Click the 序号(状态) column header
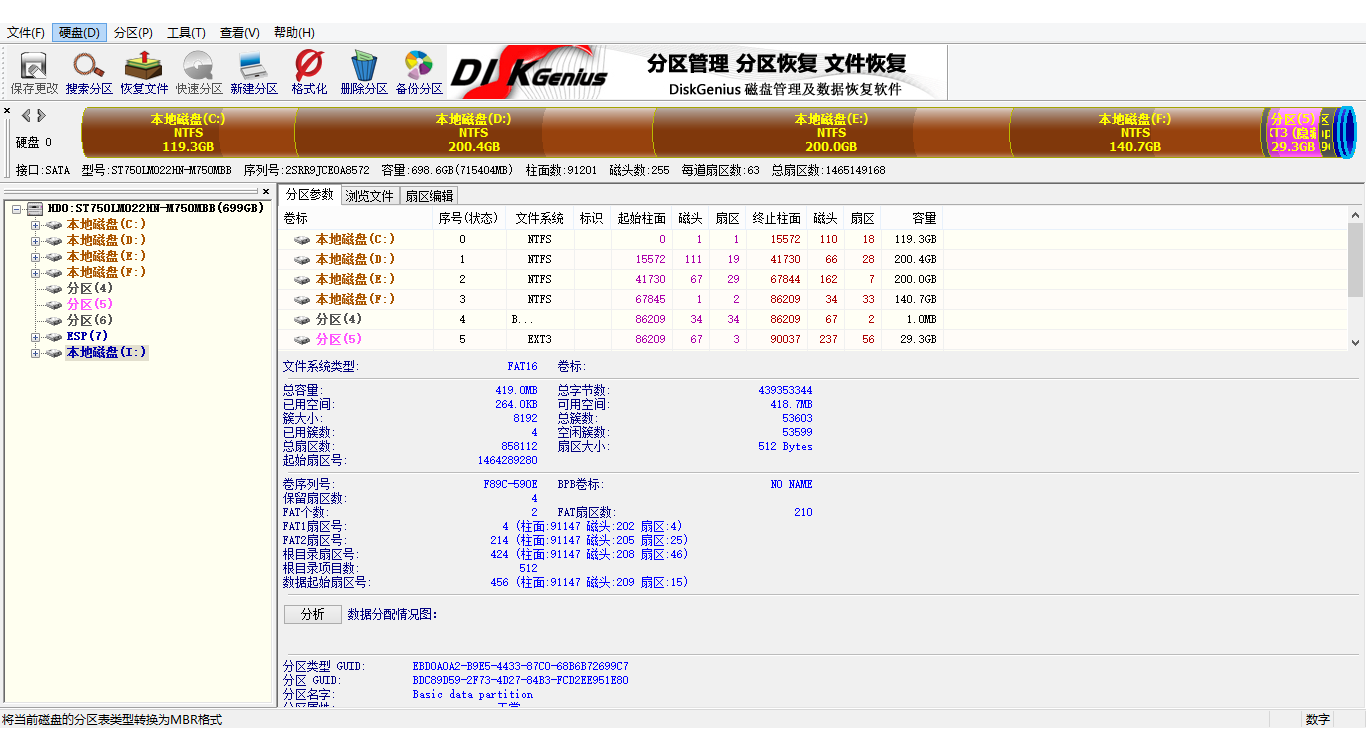 click(x=468, y=218)
